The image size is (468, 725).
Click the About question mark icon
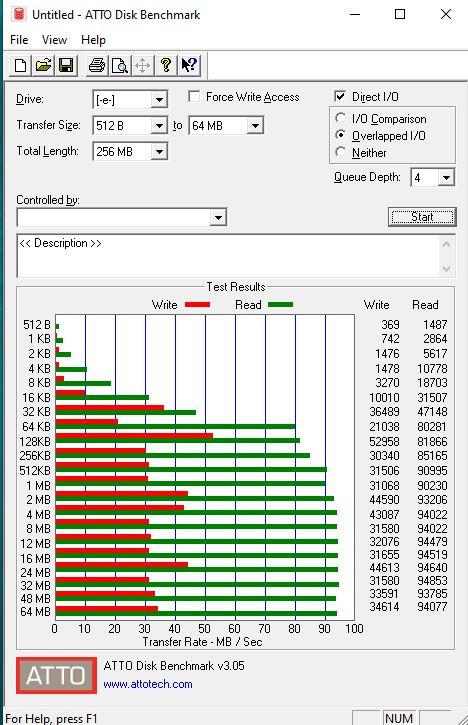click(166, 66)
